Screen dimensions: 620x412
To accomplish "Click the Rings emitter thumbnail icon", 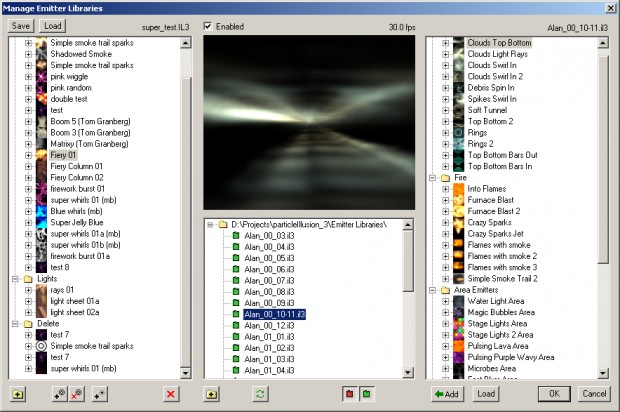I will 459,132.
